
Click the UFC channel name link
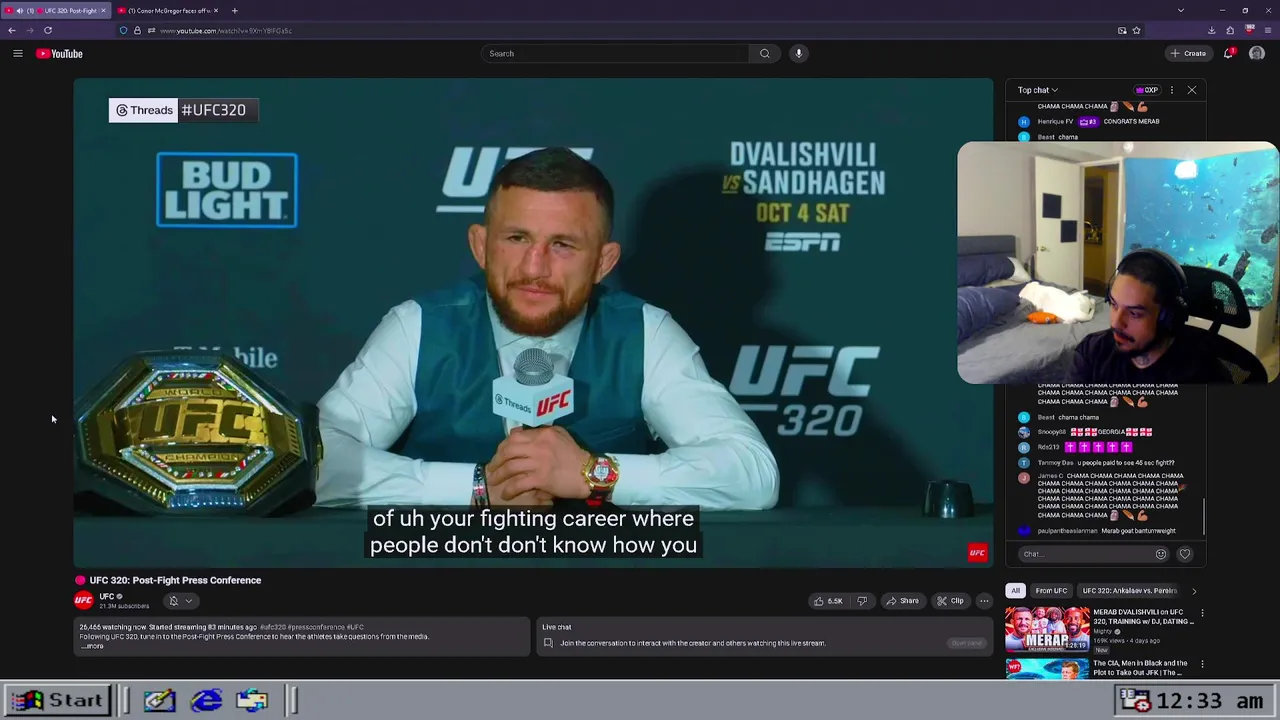[106, 596]
